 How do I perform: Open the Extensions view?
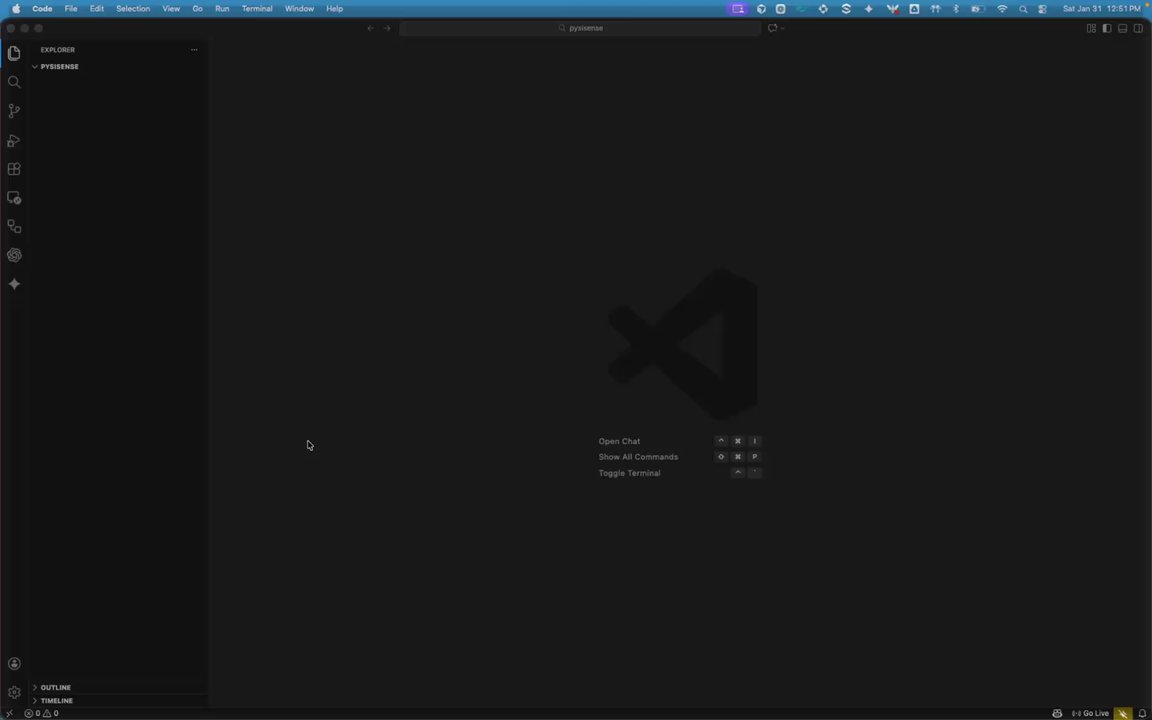tap(14, 169)
